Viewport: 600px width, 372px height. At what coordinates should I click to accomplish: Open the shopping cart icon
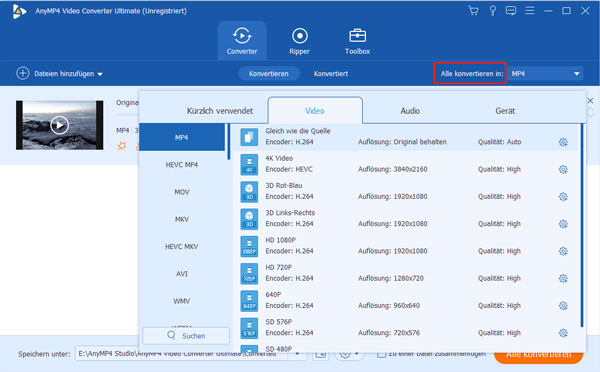(x=473, y=11)
